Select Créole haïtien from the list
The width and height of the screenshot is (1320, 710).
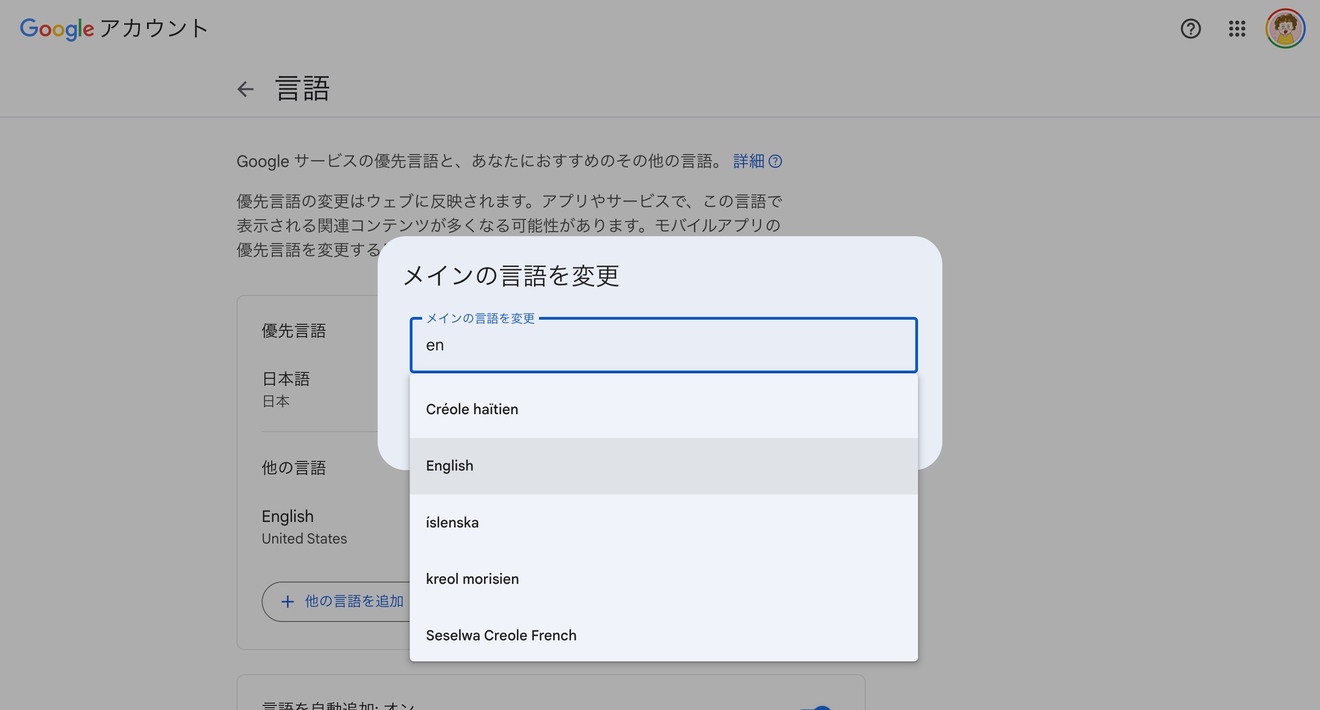tap(663, 409)
